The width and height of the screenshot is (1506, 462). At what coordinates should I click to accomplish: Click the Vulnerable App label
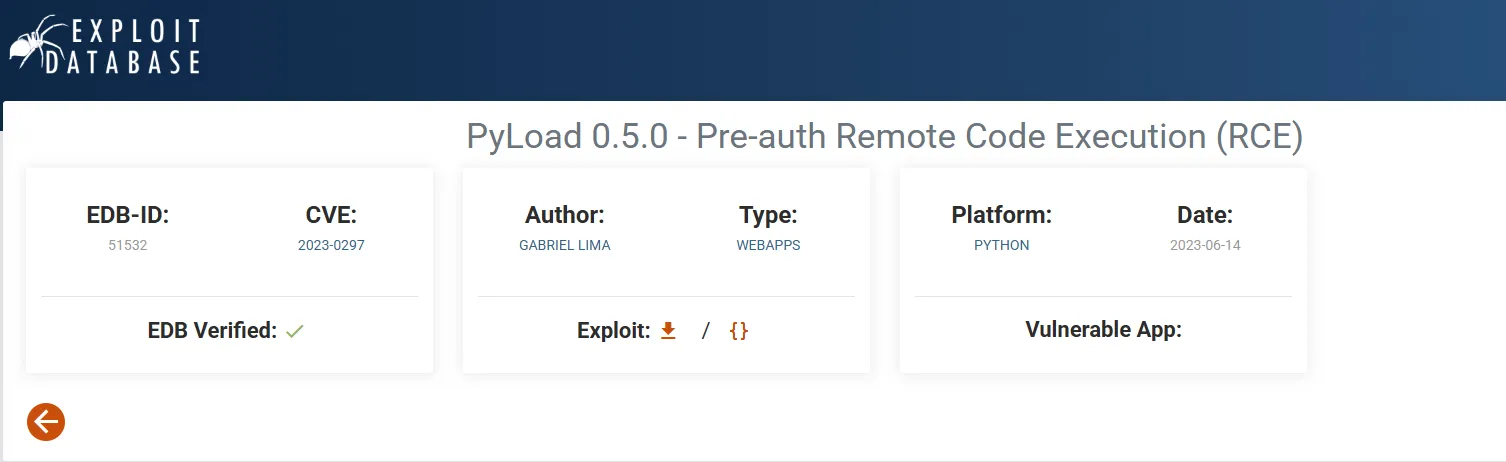point(1104,330)
